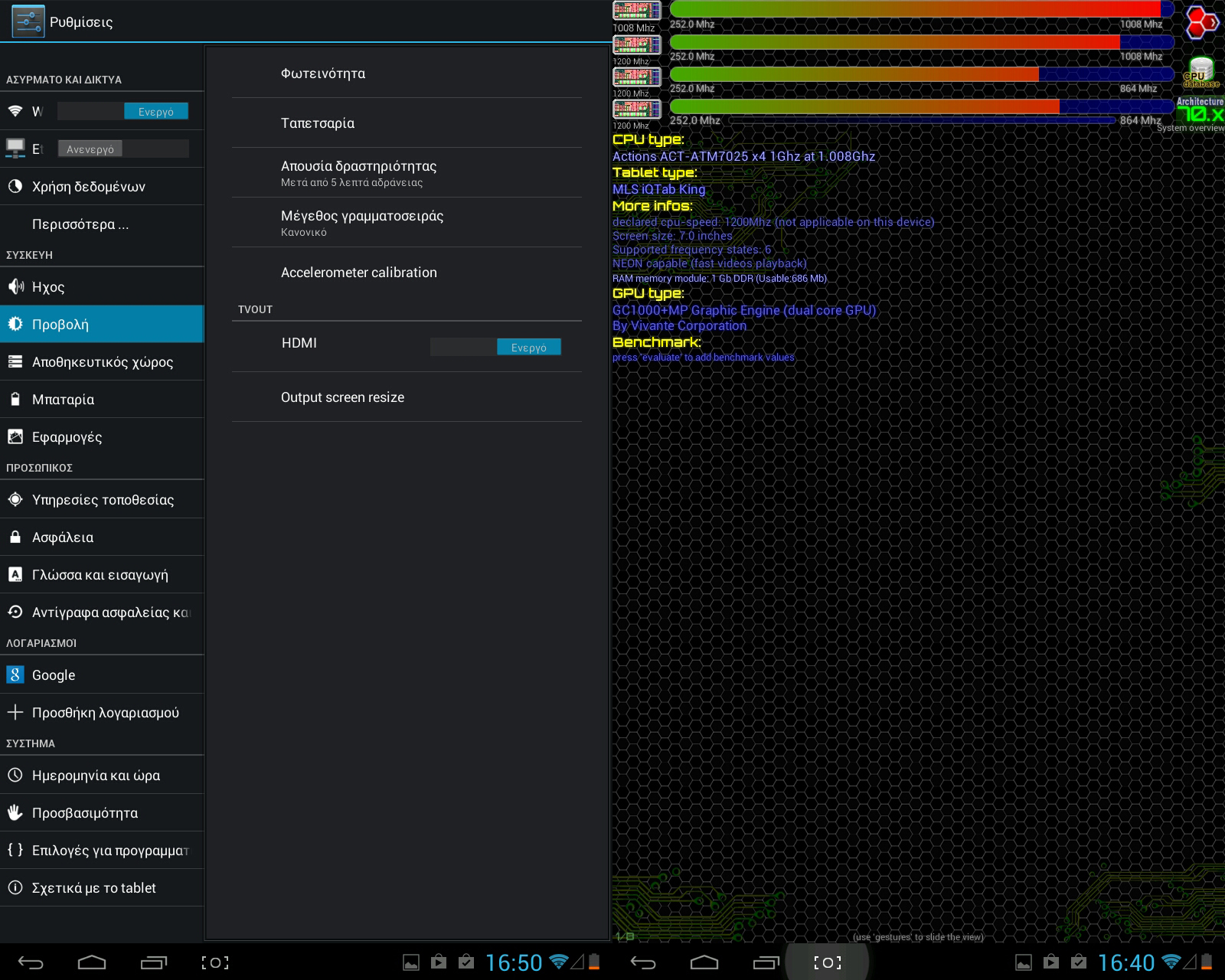The width and height of the screenshot is (1225, 980).
Task: Click press 'evaluate' benchmark hint text
Action: tap(704, 358)
